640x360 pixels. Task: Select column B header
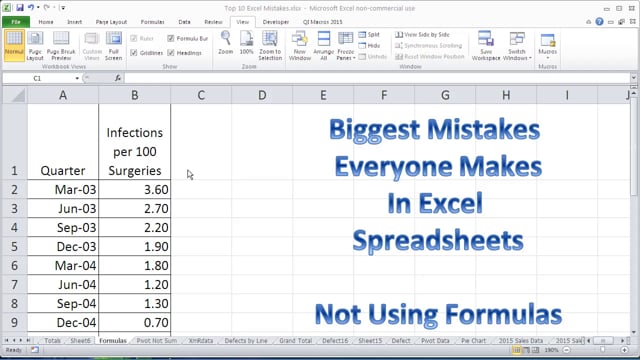pyautogui.click(x=134, y=95)
